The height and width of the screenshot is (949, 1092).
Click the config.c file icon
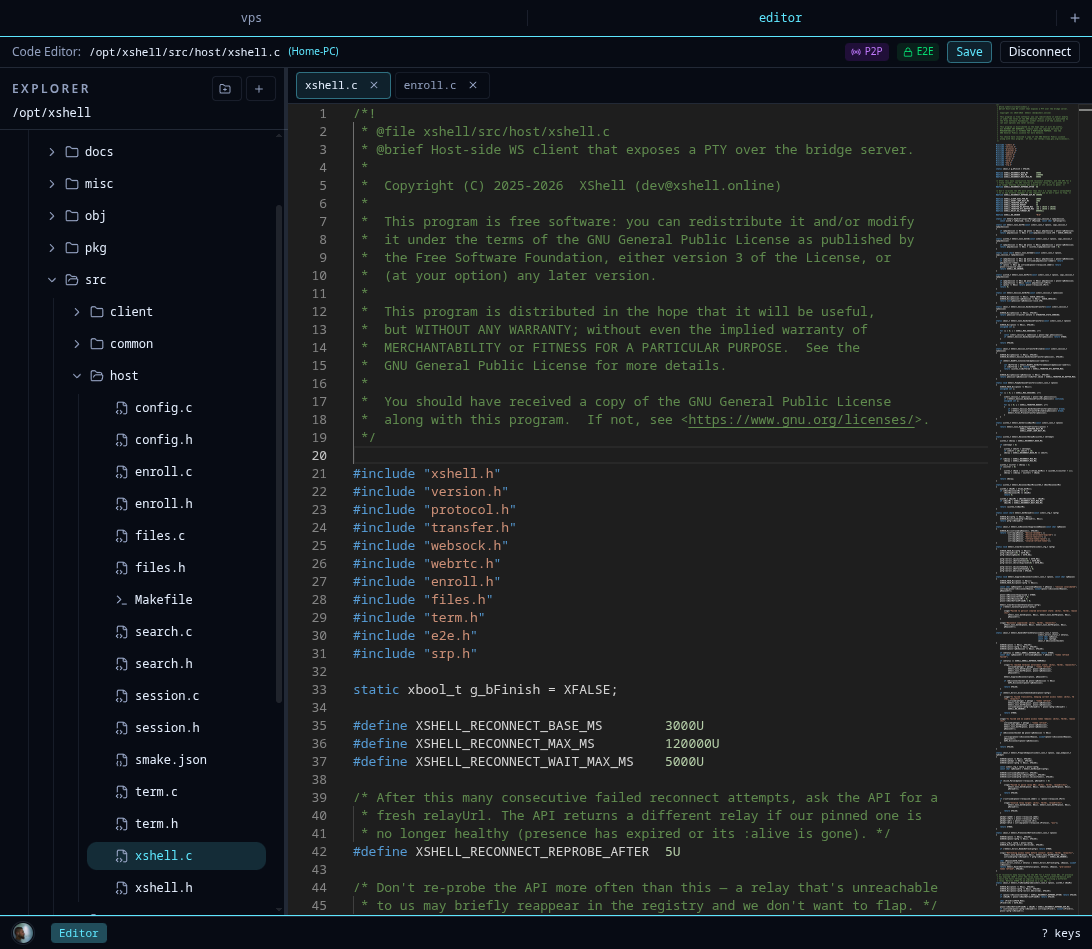point(121,407)
